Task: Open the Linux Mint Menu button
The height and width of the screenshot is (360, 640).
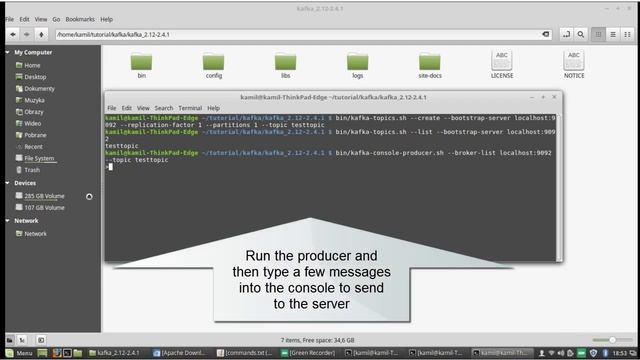Action: tap(19, 353)
